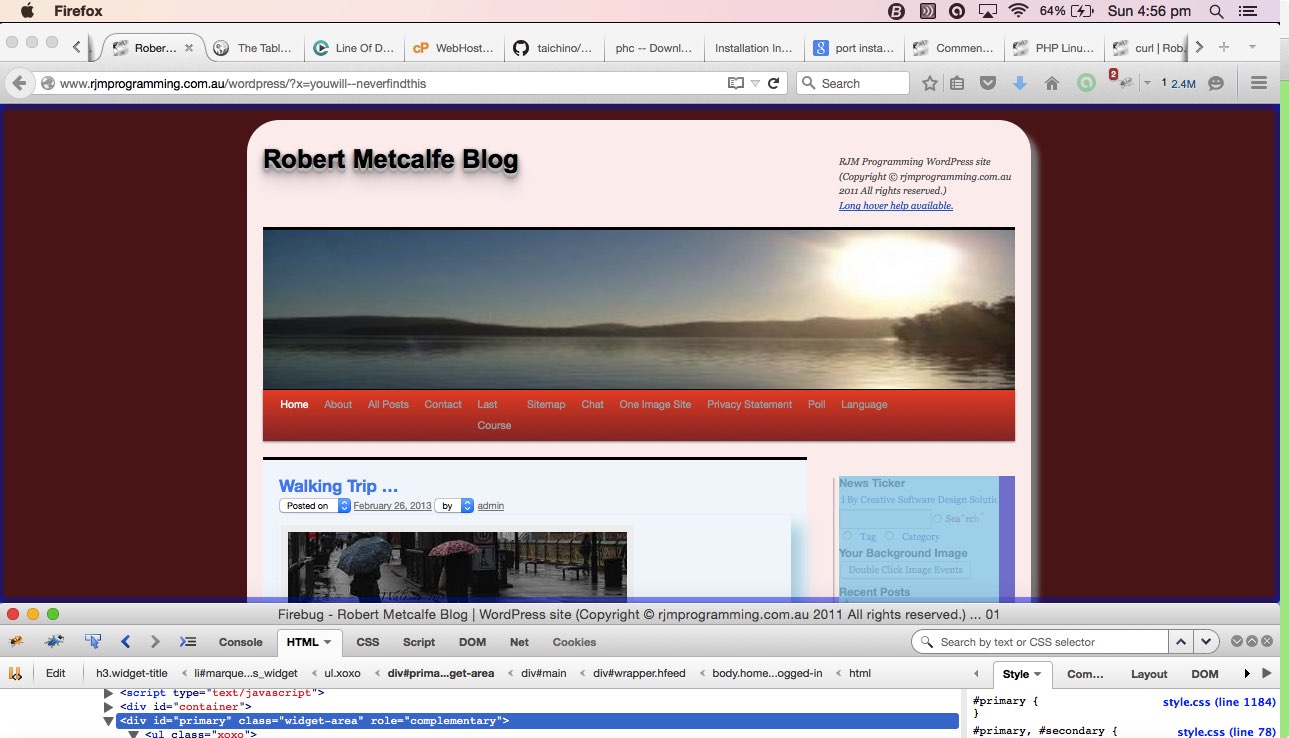Click the Firefox back navigation arrow
This screenshot has height=738, width=1289.
click(x=19, y=84)
